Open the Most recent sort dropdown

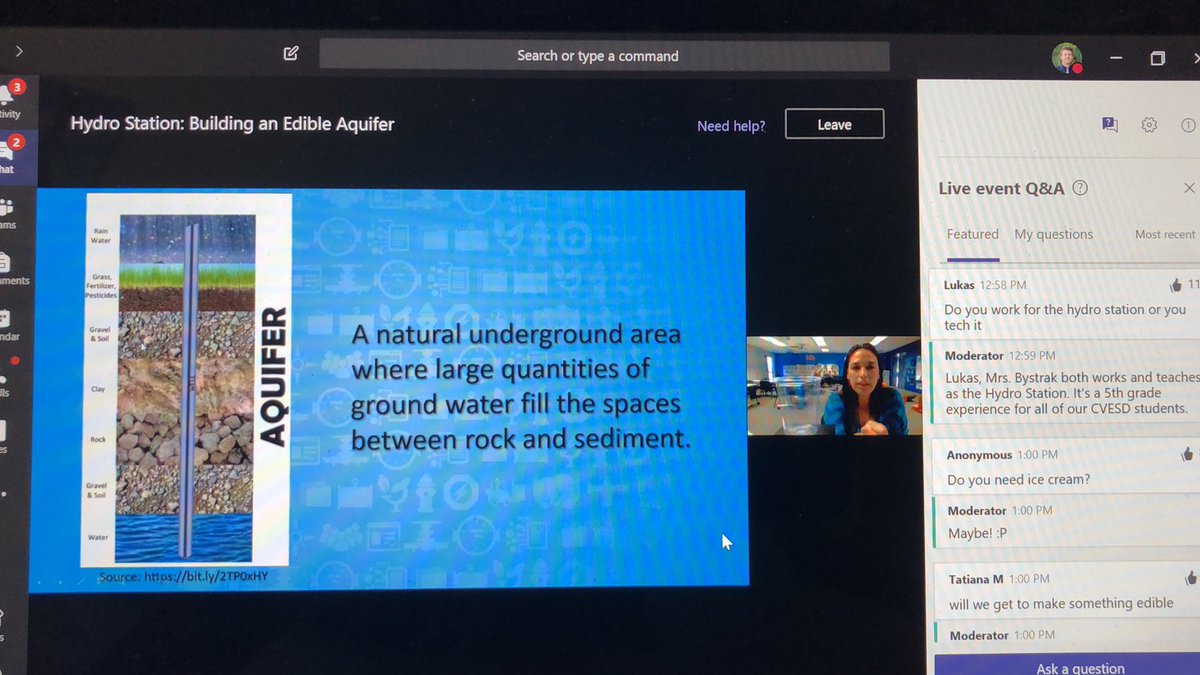1165,234
